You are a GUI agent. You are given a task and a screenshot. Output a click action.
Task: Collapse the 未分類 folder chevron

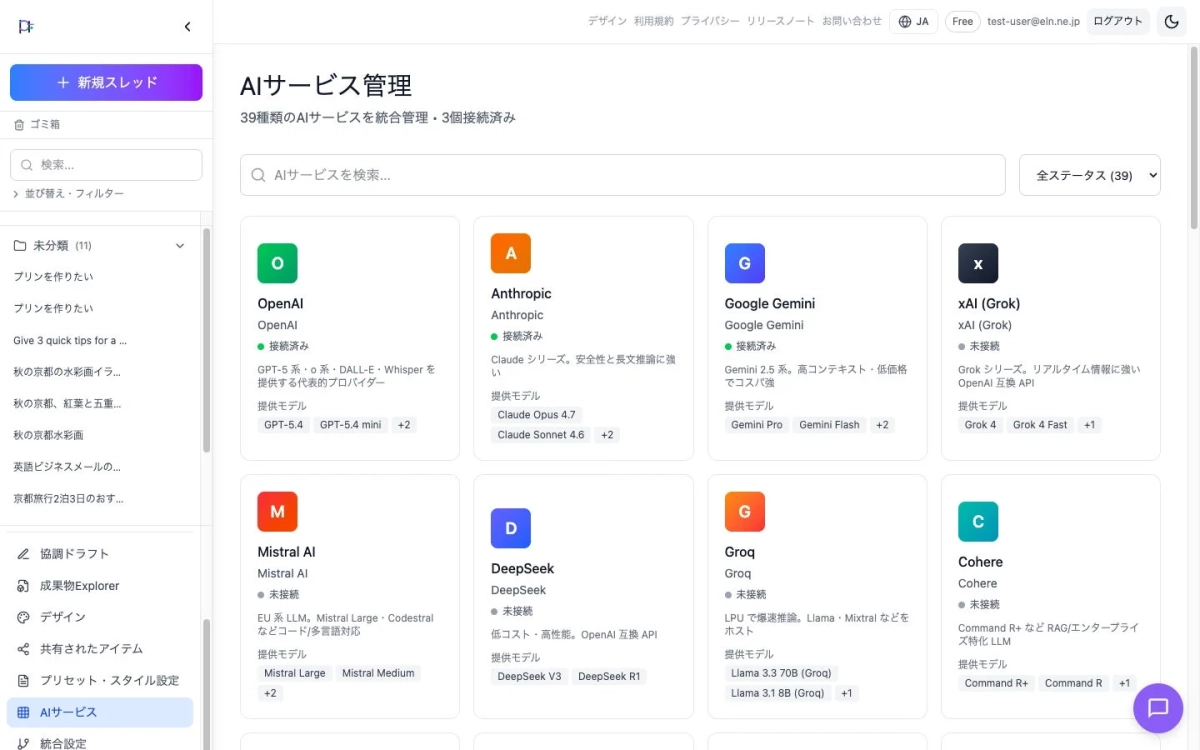(x=180, y=245)
